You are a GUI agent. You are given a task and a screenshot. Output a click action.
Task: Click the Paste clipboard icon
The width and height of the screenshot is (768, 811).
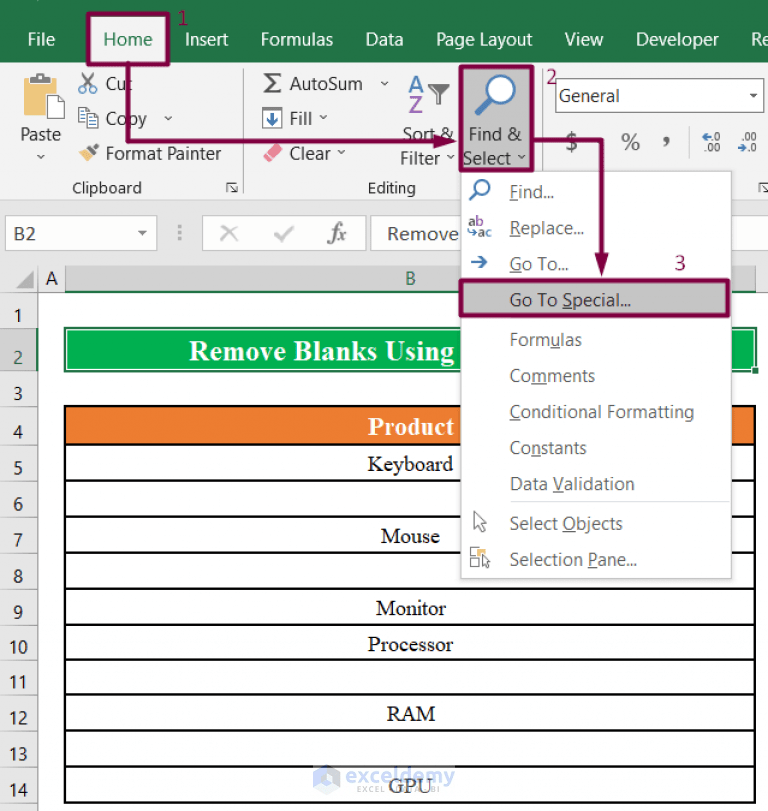43,96
